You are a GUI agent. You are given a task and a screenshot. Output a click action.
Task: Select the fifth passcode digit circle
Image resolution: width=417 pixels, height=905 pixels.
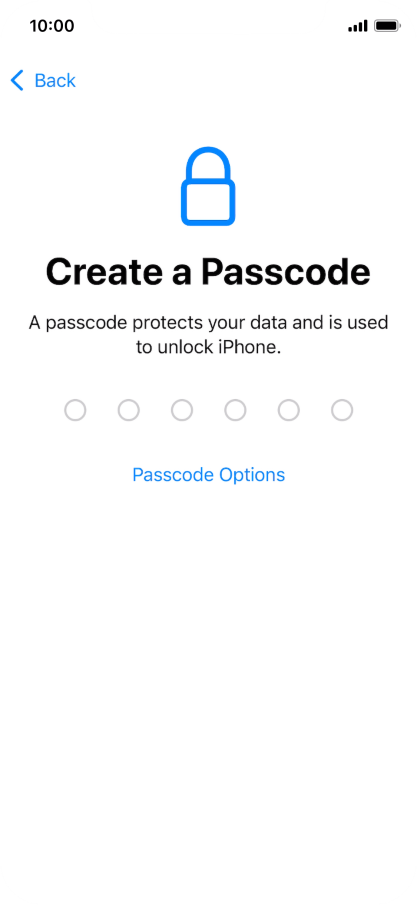(x=289, y=410)
